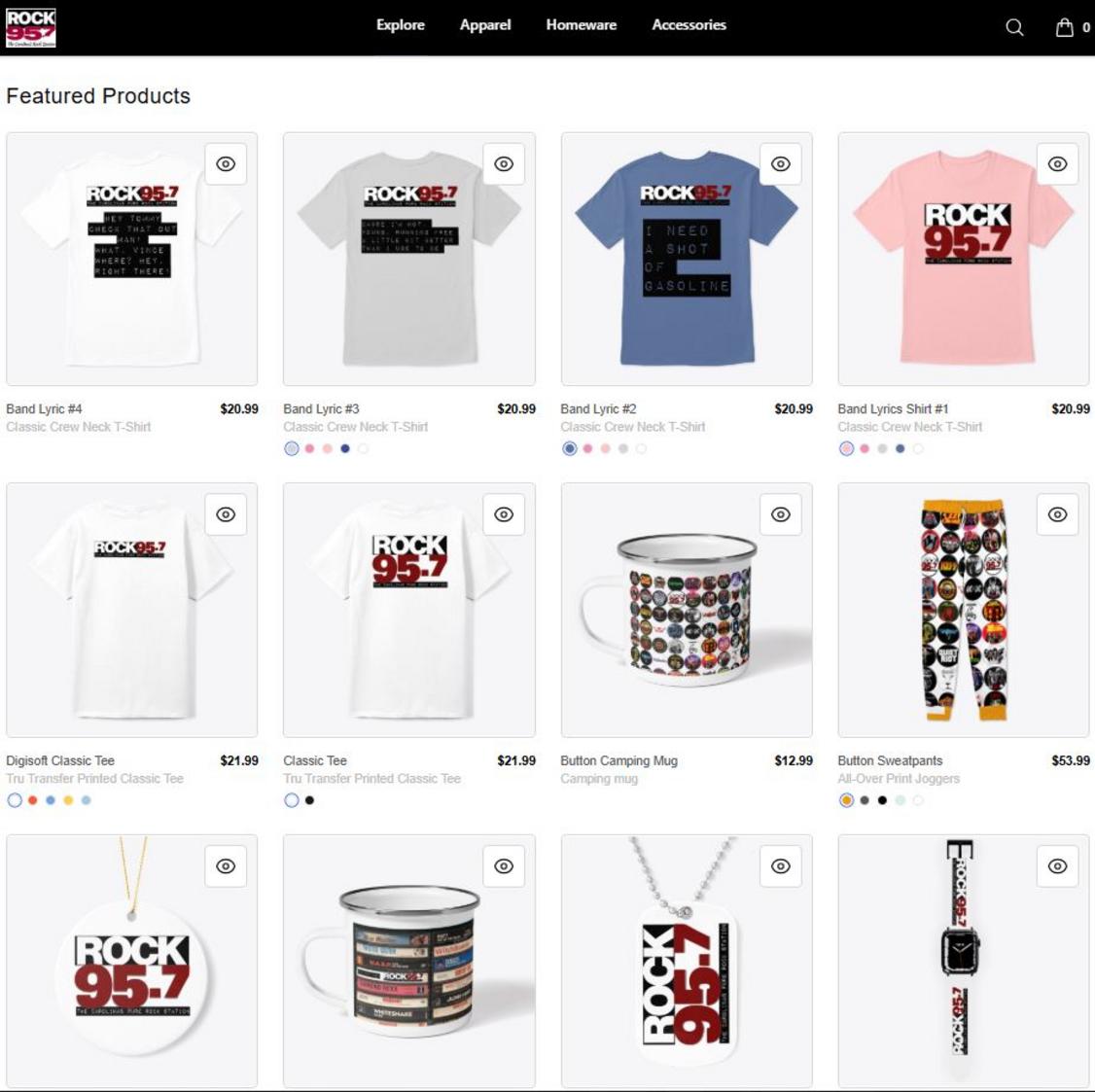
Task: Quick view eye icon on Button Sweatpants
Action: coord(1058,514)
